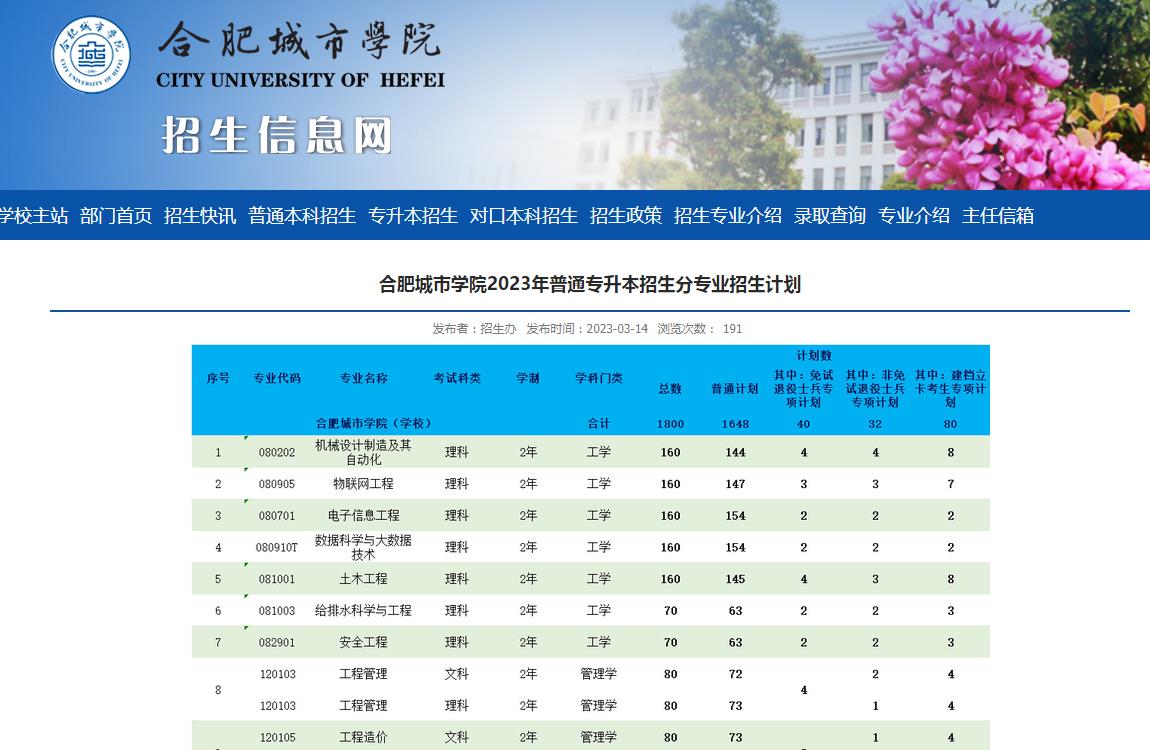
Task: Click code cell 080701
Action: [x=277, y=515]
